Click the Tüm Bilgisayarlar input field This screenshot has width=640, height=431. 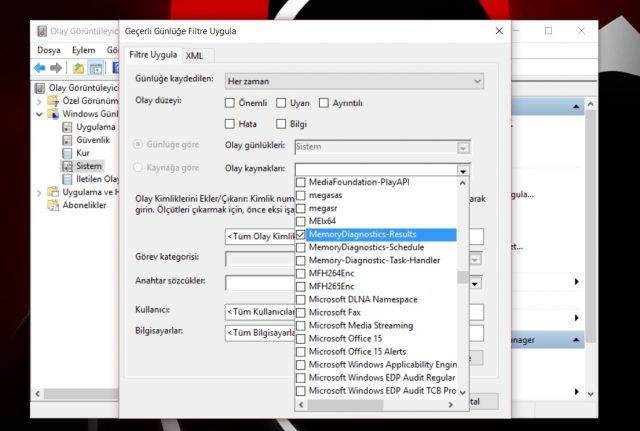[x=260, y=333]
